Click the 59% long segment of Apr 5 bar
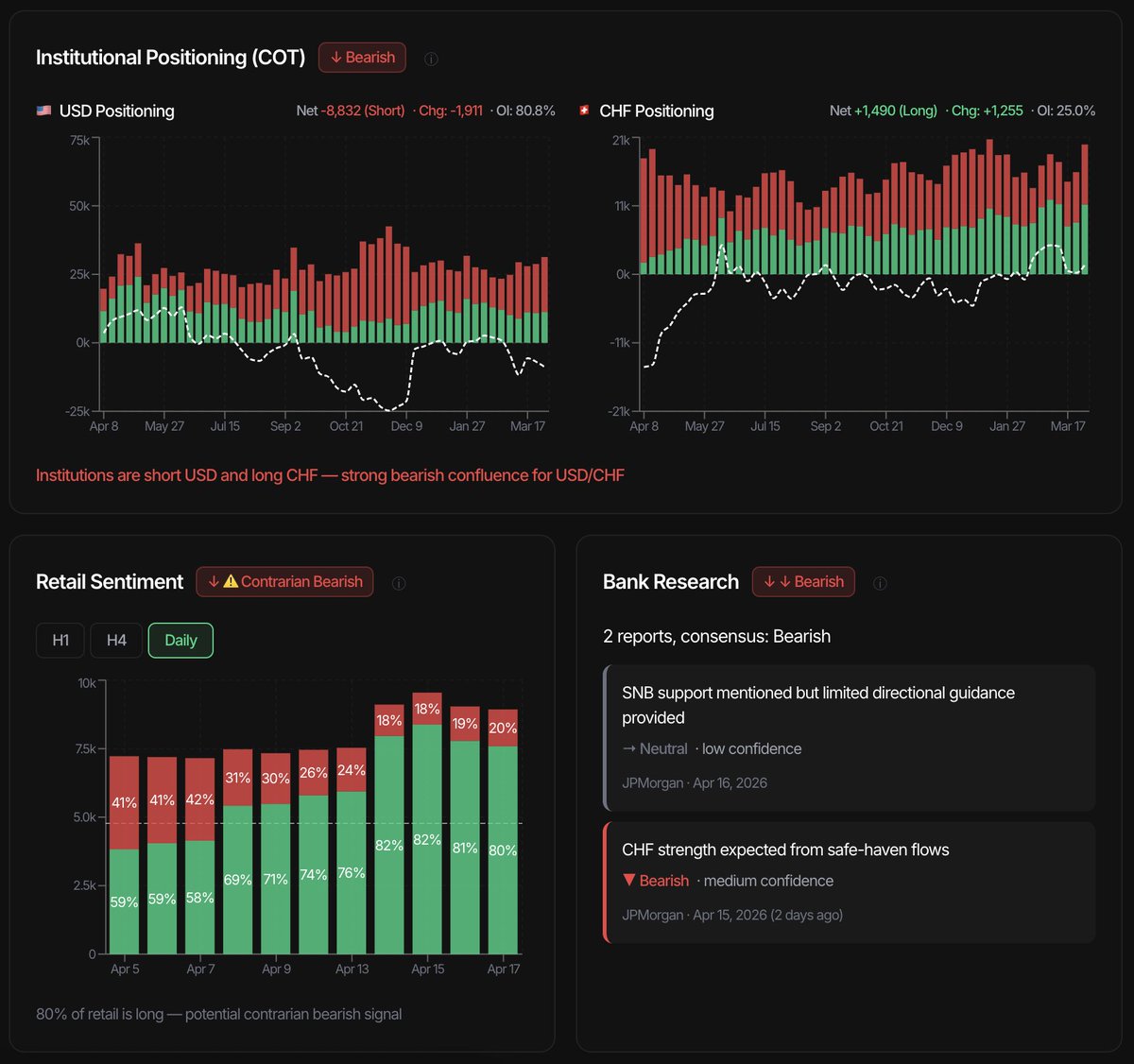The width and height of the screenshot is (1134, 1064). pyautogui.click(x=125, y=901)
